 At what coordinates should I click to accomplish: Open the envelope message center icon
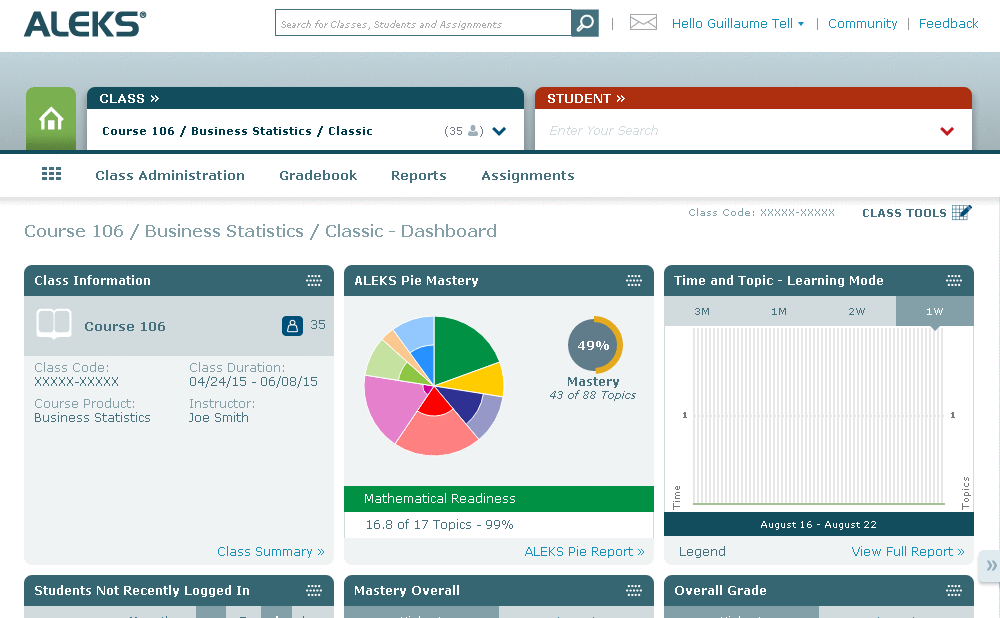[643, 23]
